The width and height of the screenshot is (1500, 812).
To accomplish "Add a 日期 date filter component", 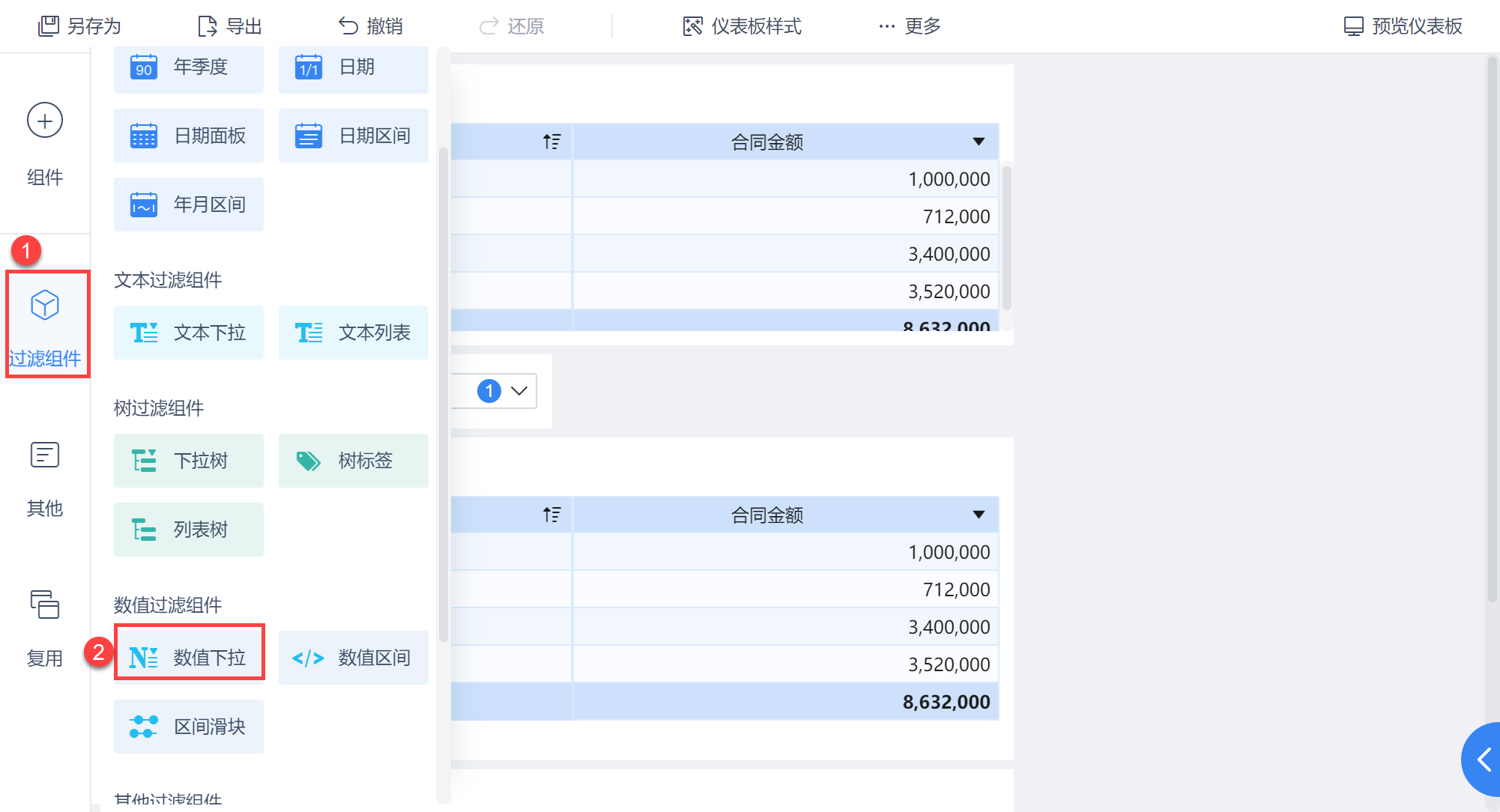I will point(352,67).
